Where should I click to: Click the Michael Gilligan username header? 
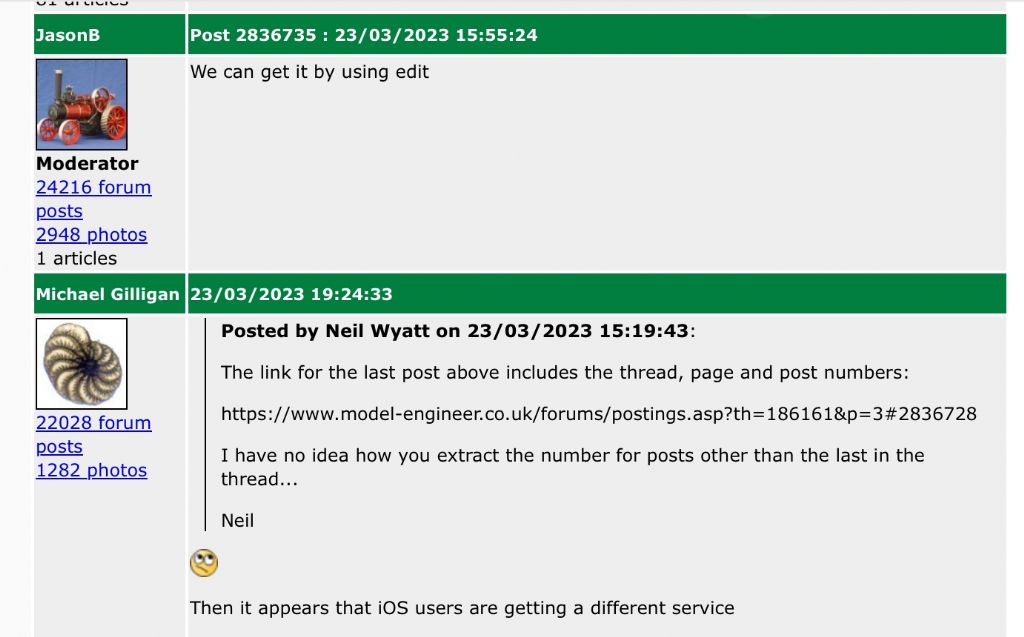point(108,294)
